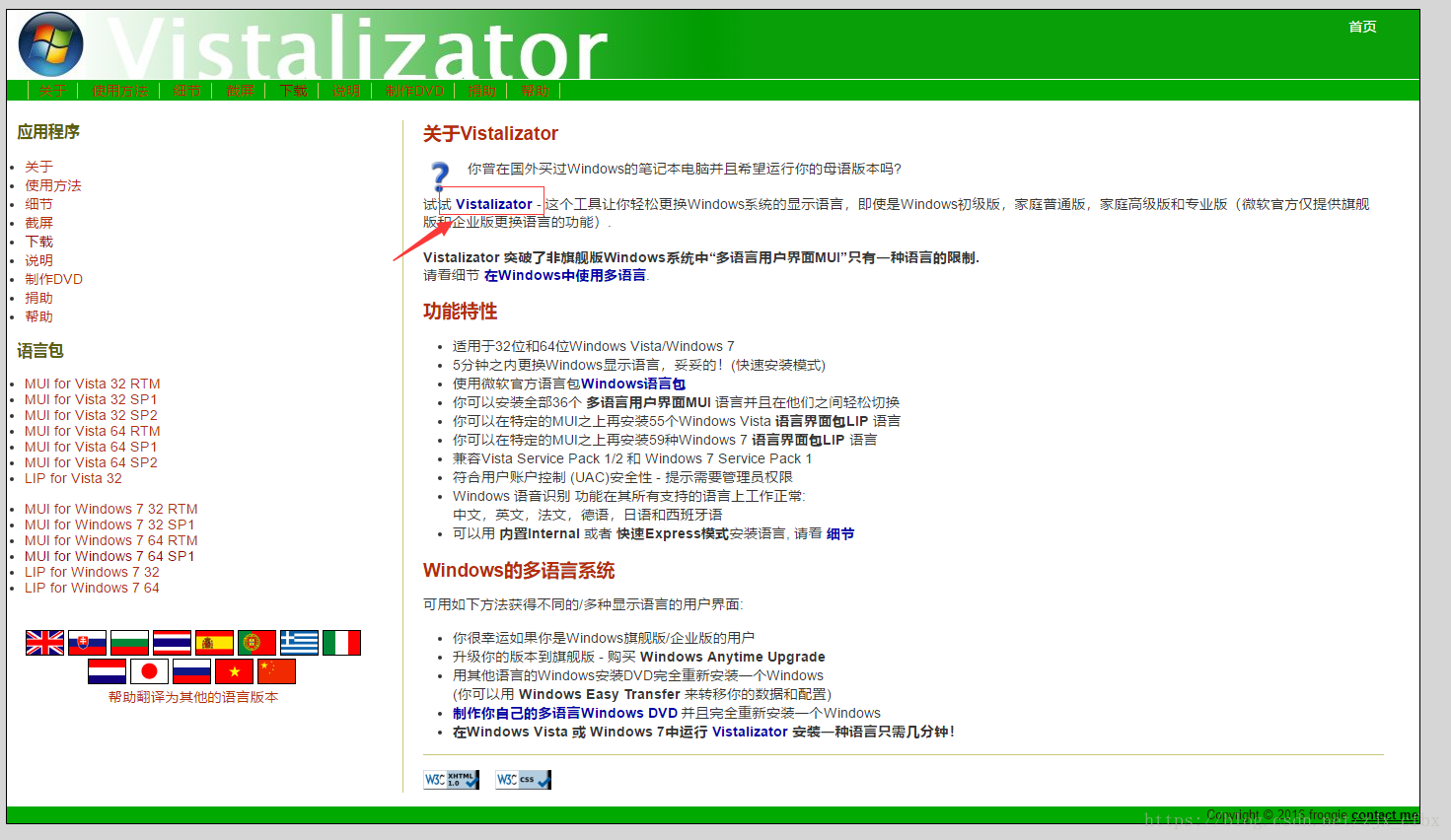1451x840 pixels.
Task: Open 截屏 in the green navigation bar
Action: coord(240,91)
